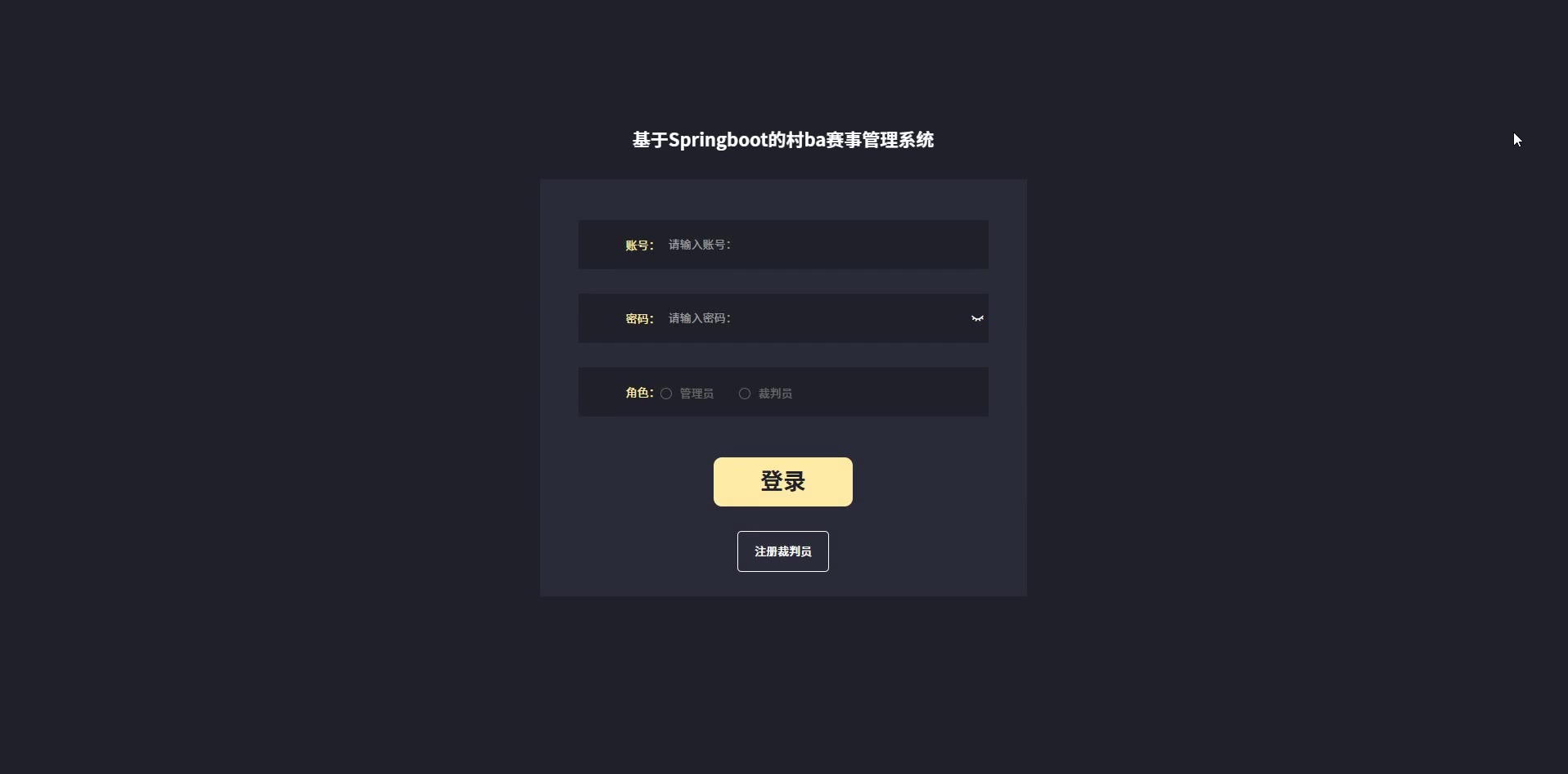Click the dark page background outside the login card
This screenshot has height=774, width=1568.
[270, 409]
